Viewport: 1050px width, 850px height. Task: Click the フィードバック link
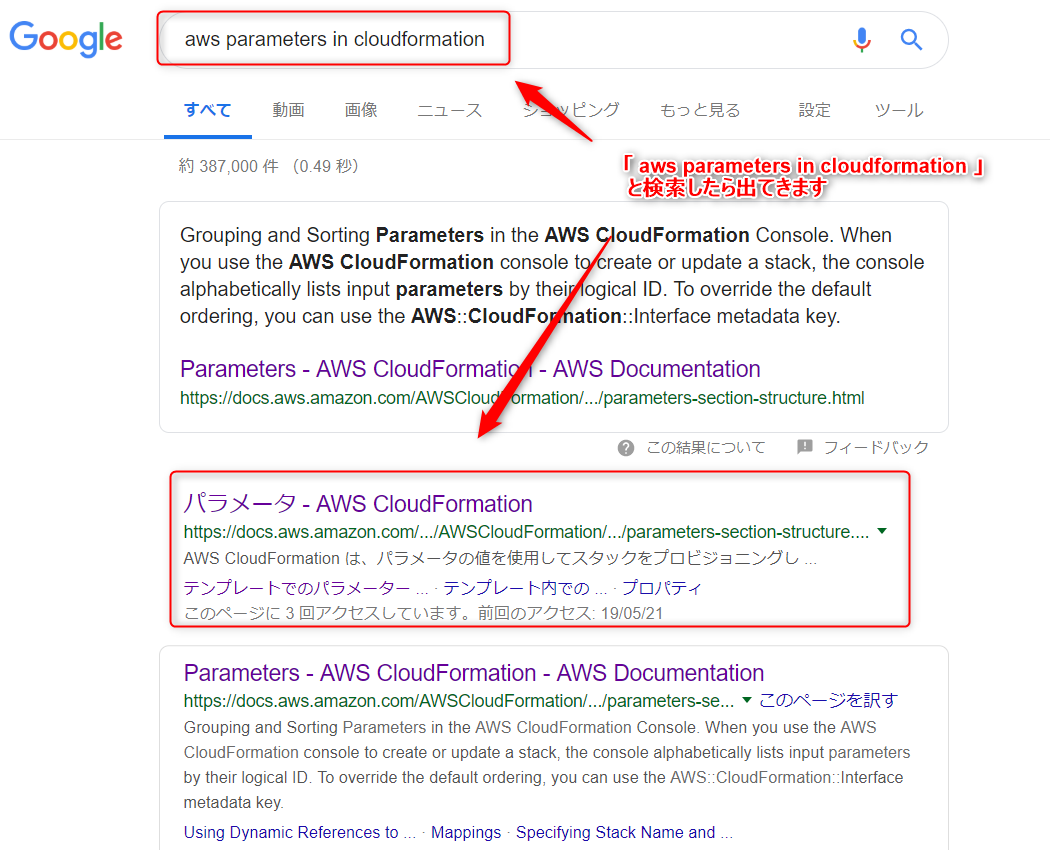[x=876, y=447]
